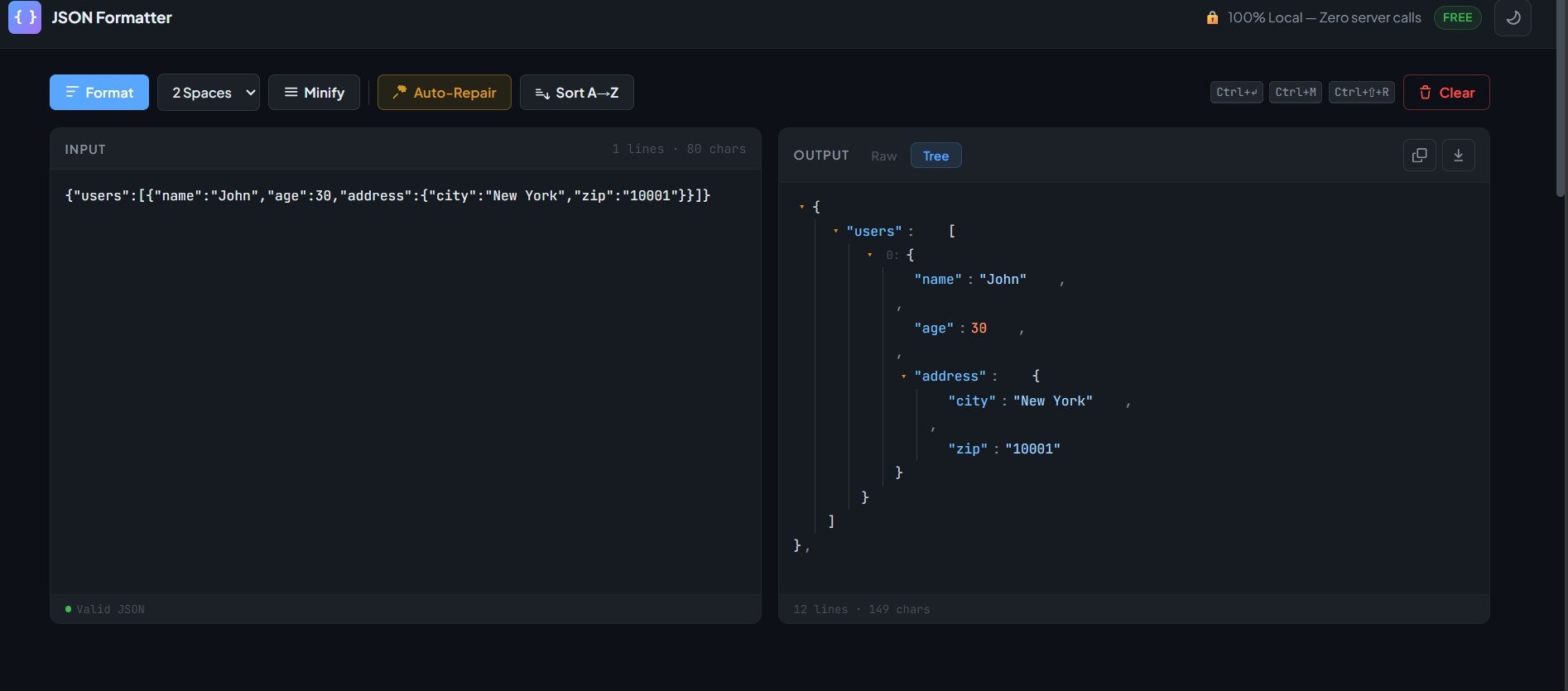Click the "New York" value

1053,401
